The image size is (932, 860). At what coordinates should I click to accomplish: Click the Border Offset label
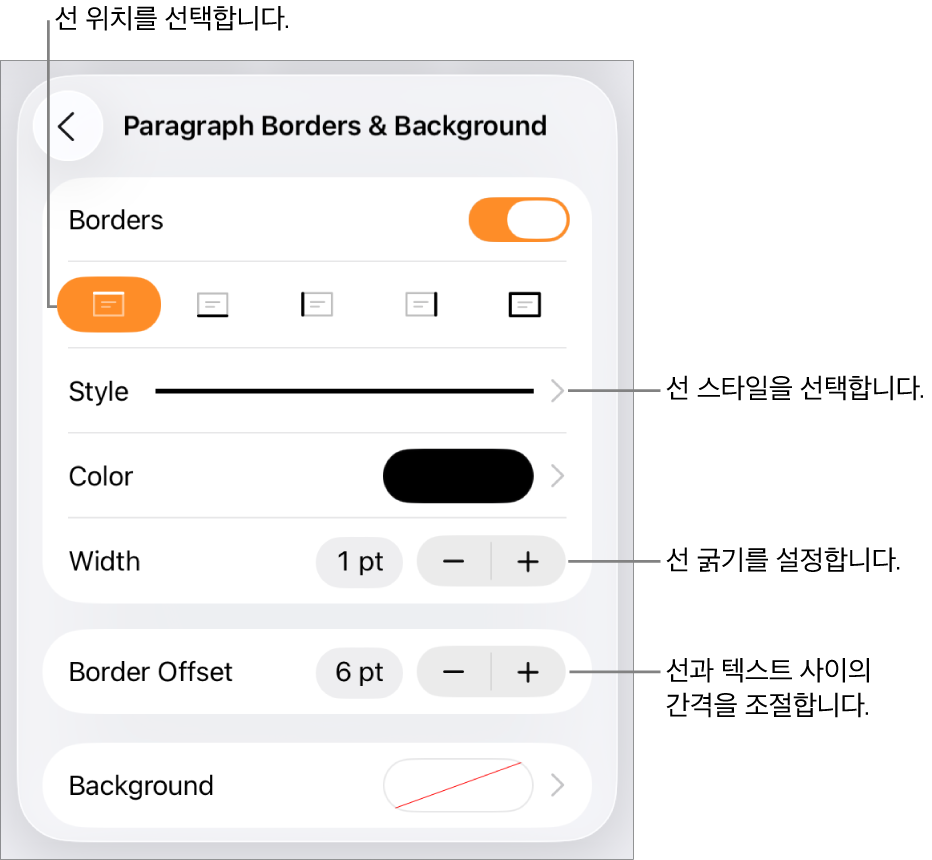click(150, 672)
